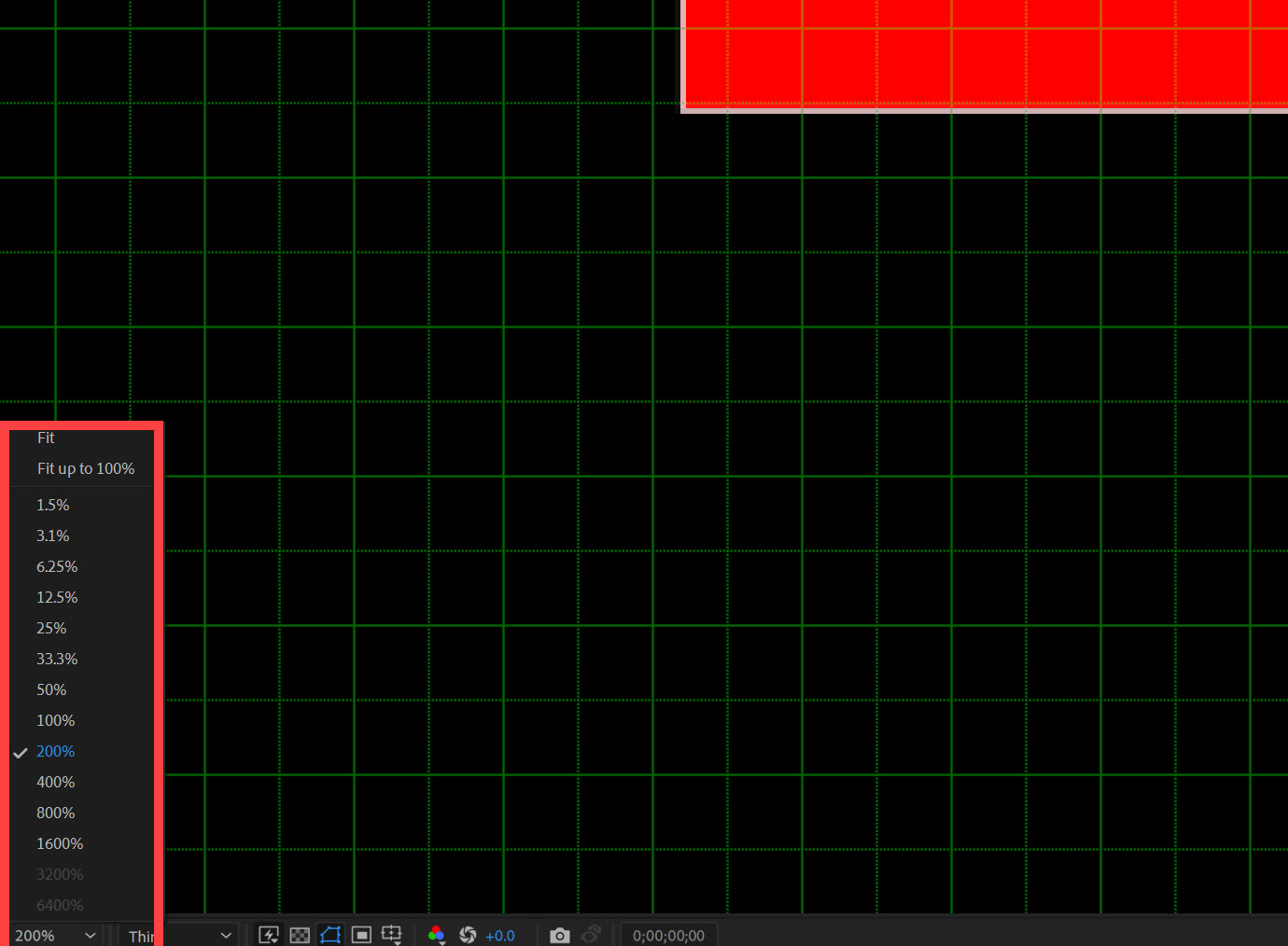Open grid and guide options icon
Viewport: 1288px width, 946px height.
(x=392, y=935)
